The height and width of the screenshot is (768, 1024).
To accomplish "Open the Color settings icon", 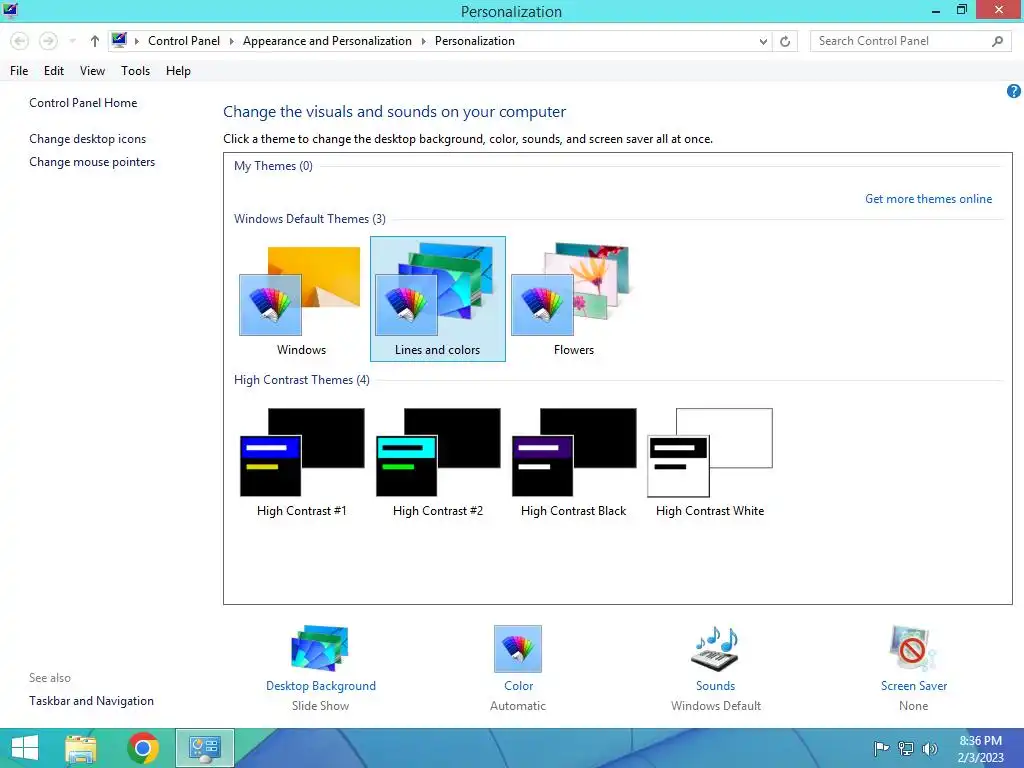I will (x=518, y=648).
